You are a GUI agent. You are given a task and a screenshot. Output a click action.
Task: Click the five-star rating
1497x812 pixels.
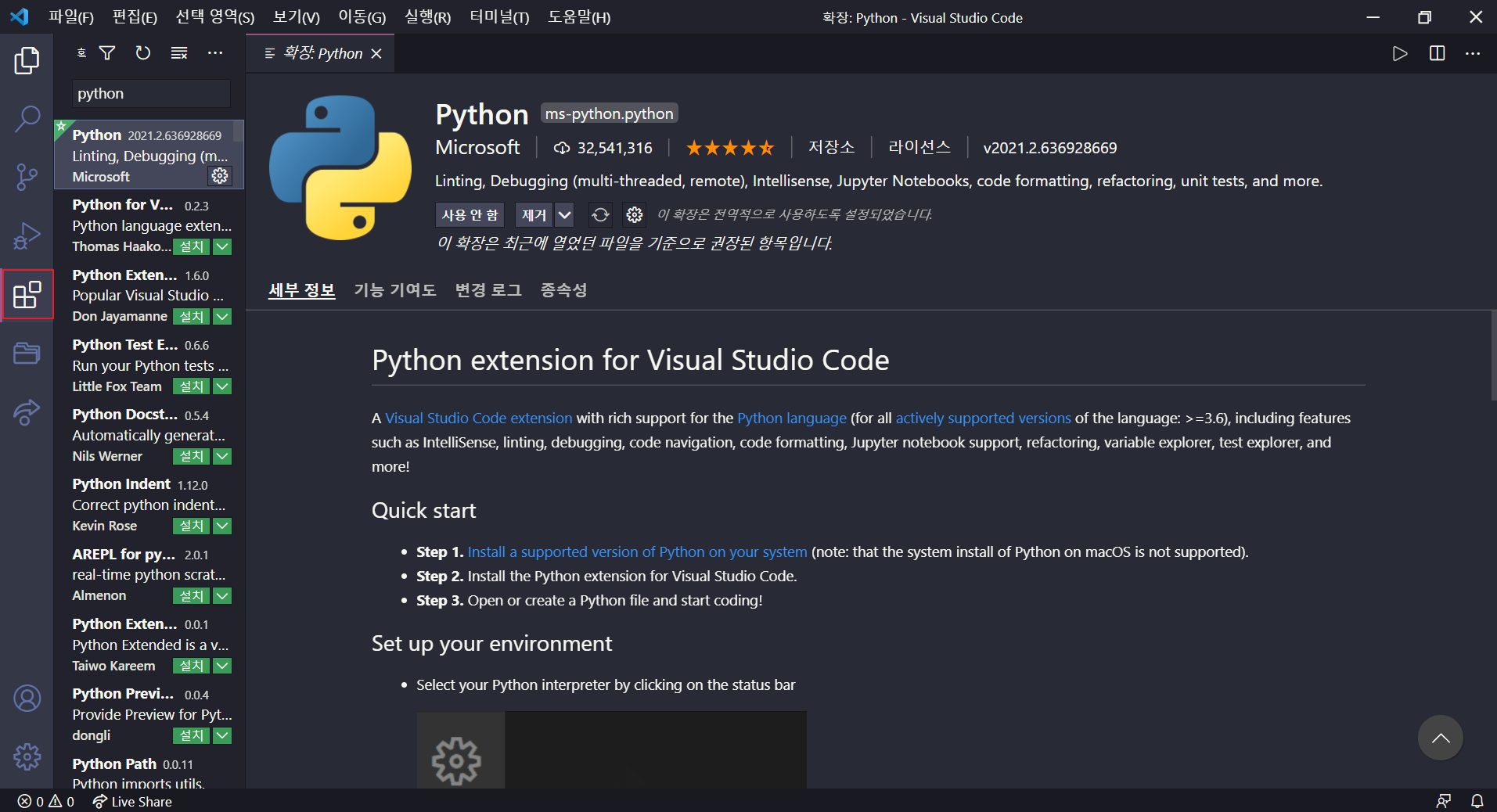pos(730,147)
